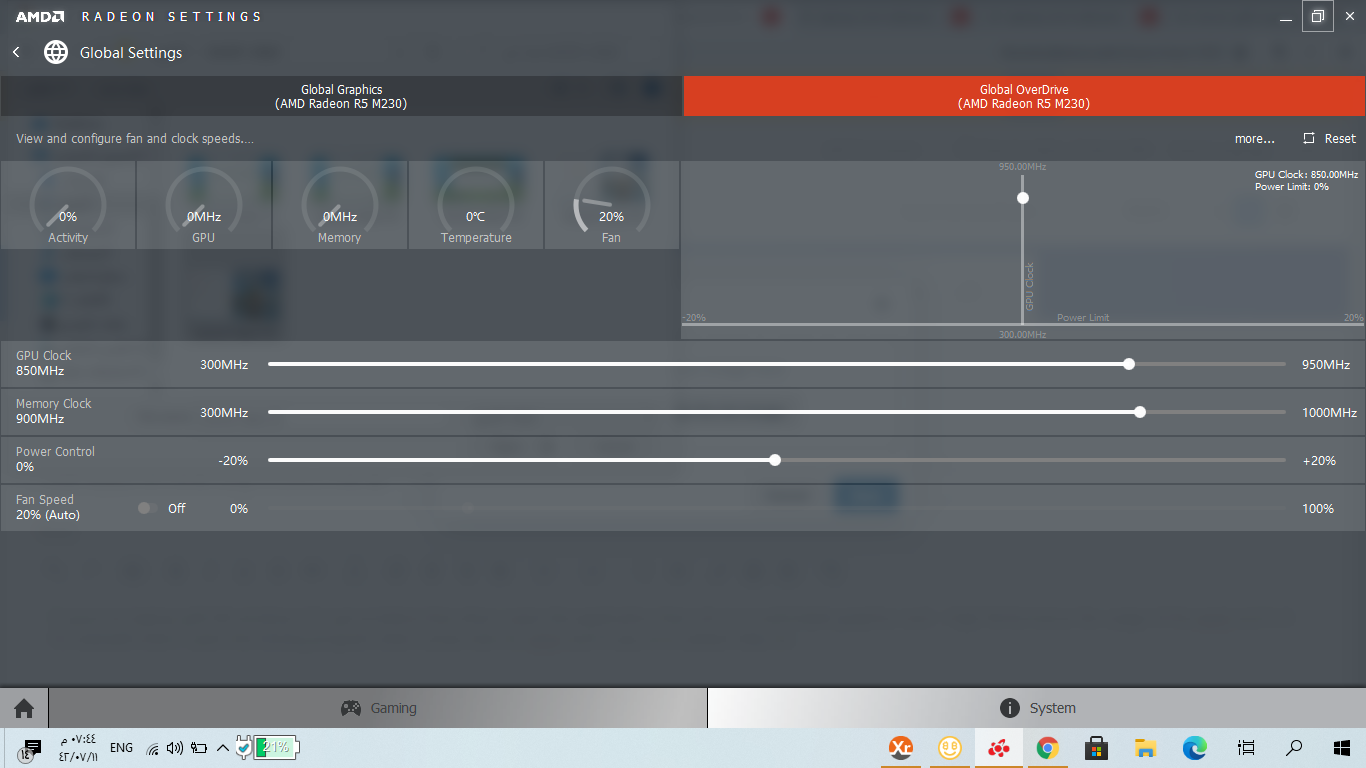
Task: Click the View and configure fan description text
Action: [135, 139]
